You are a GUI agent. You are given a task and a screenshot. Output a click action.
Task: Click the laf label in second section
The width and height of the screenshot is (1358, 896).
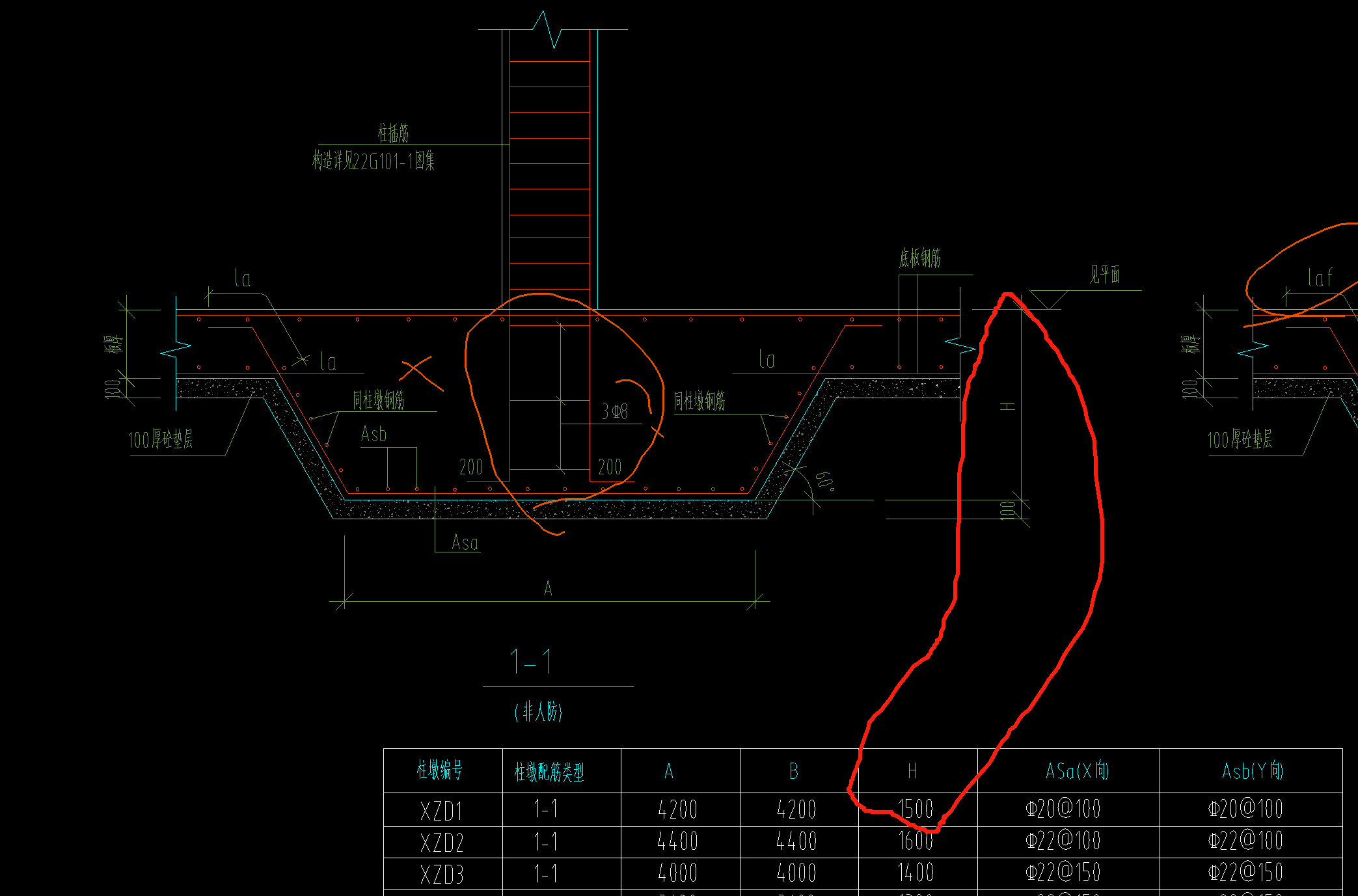1320,278
